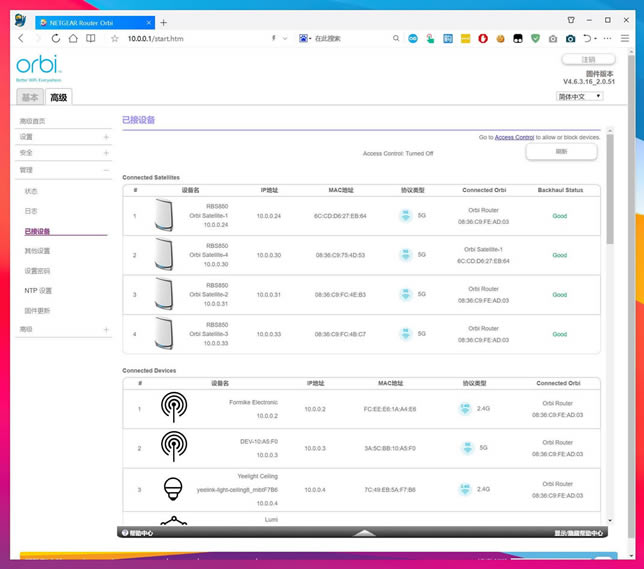Open the address bar dropdown arrow
Viewport: 644px width, 569px height.
click(x=285, y=39)
